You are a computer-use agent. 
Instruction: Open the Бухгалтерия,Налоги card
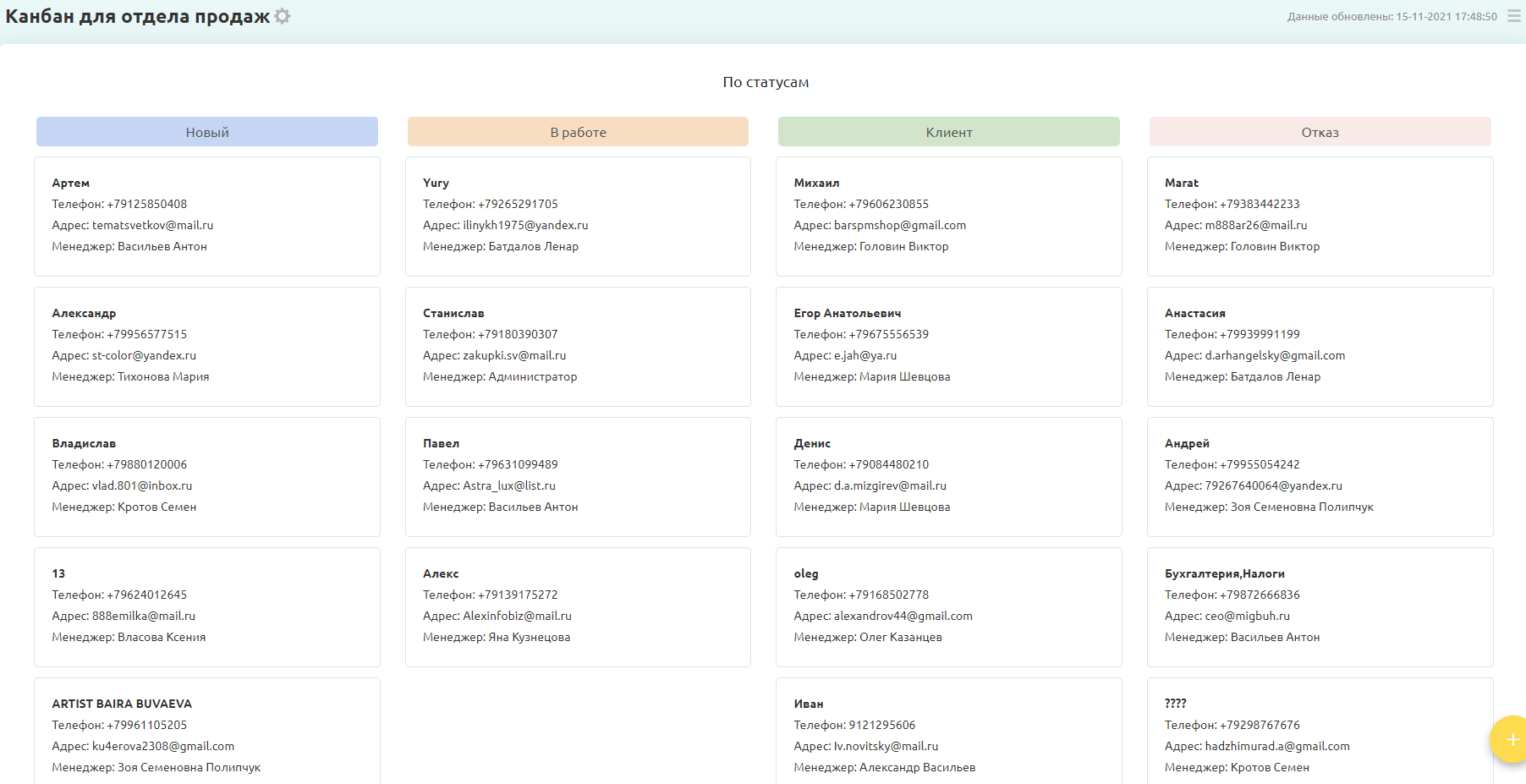[1320, 606]
